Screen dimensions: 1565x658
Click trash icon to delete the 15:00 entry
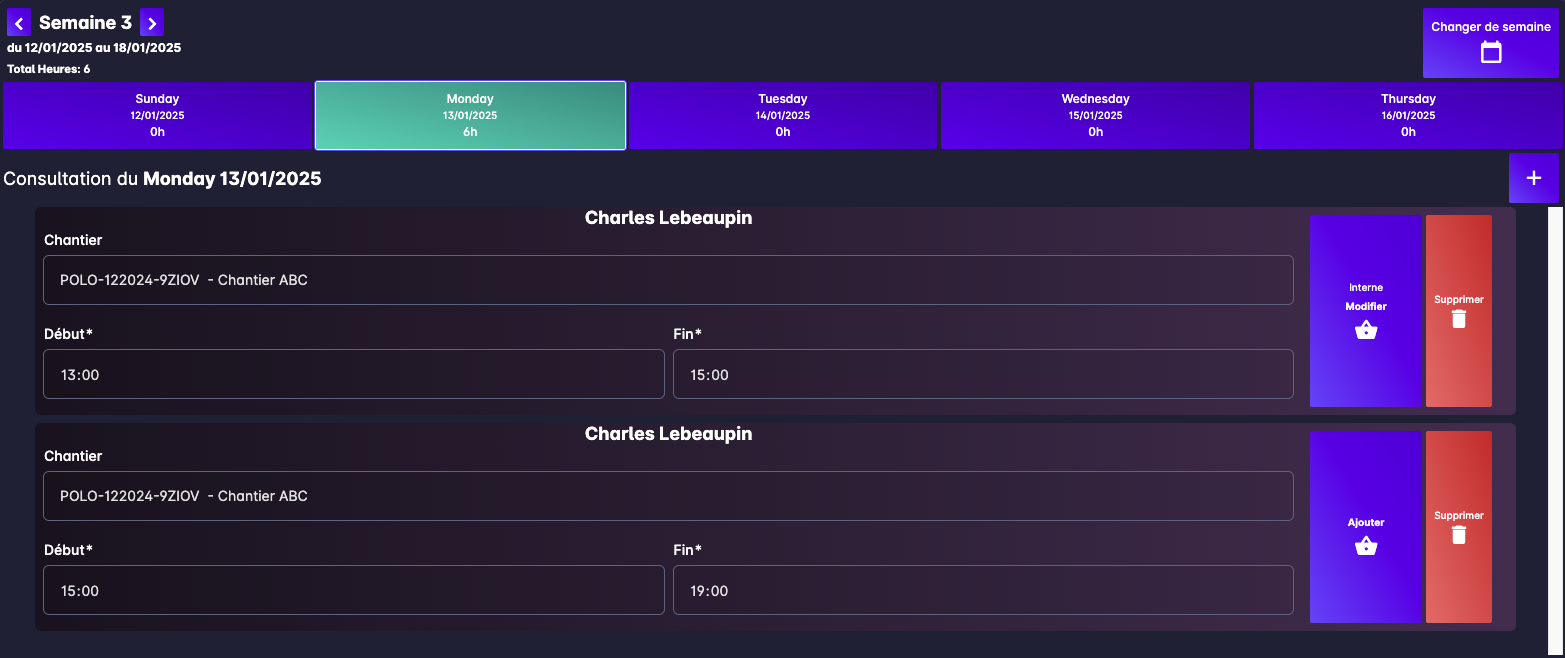coord(1458,535)
